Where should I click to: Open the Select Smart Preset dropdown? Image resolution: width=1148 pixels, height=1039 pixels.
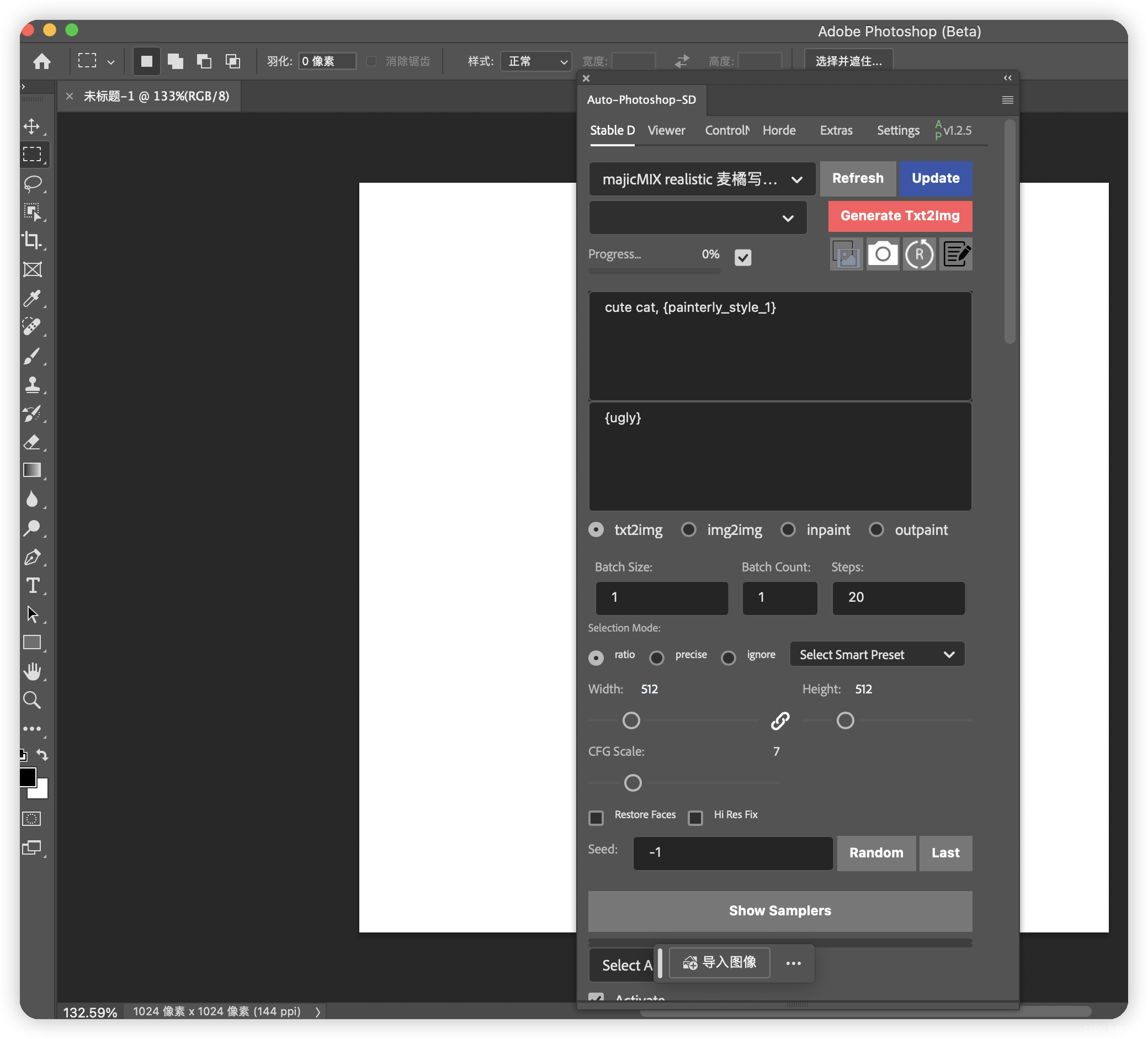tap(877, 654)
